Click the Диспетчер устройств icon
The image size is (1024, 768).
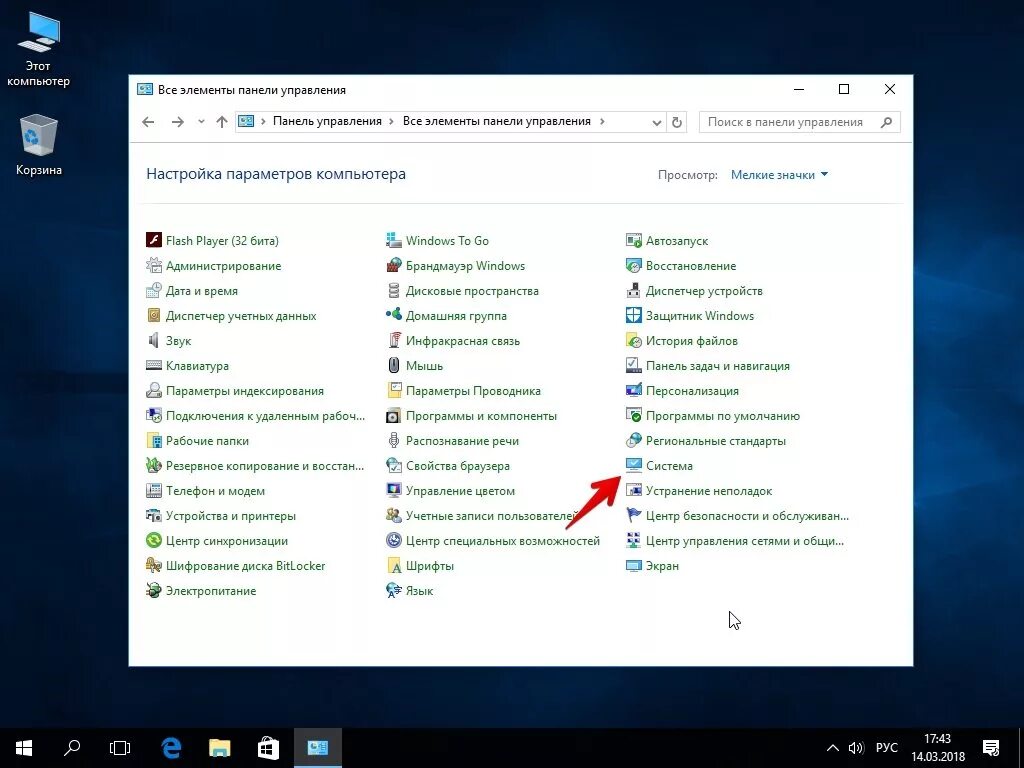633,291
